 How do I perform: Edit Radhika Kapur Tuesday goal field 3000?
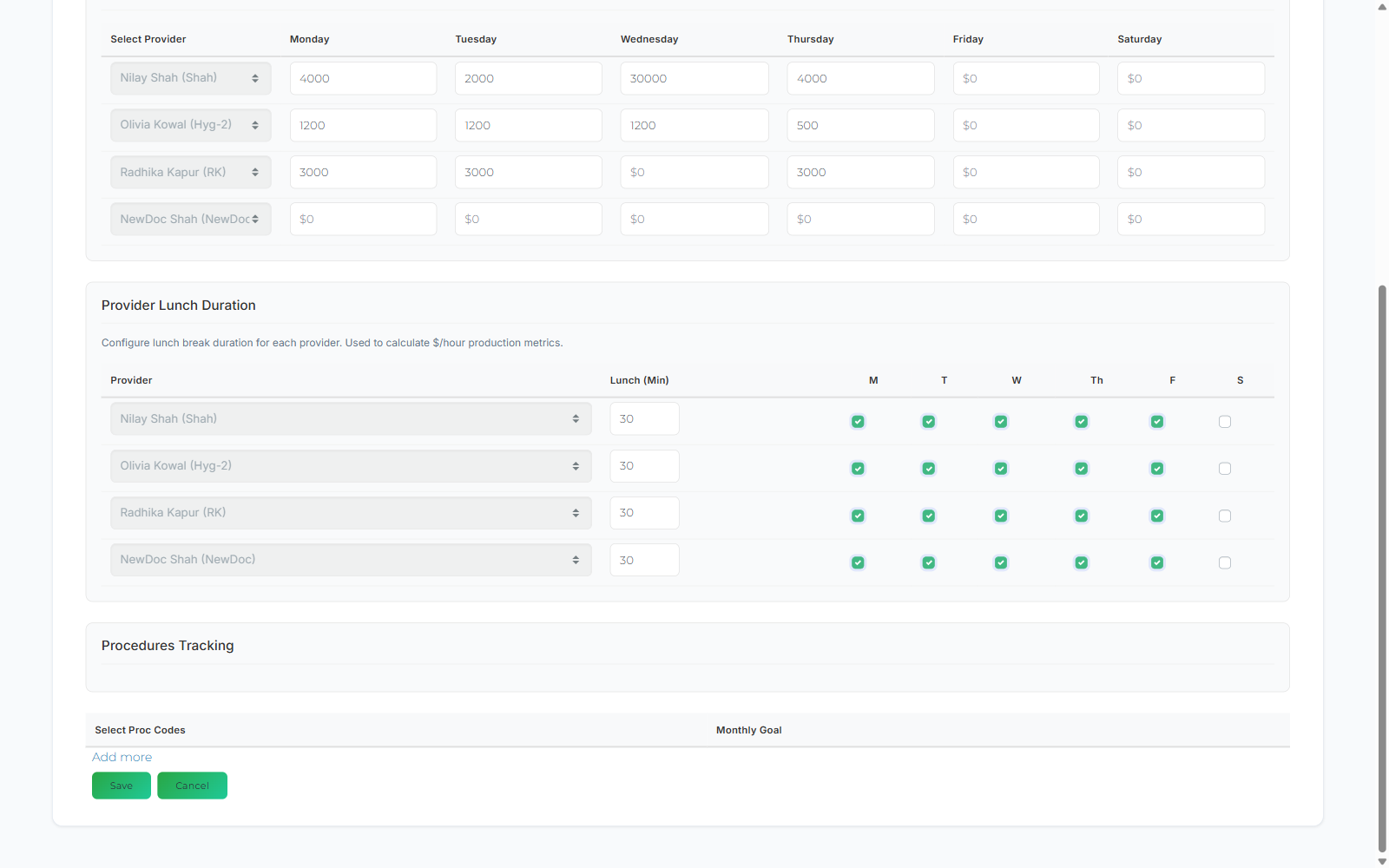pos(529,172)
